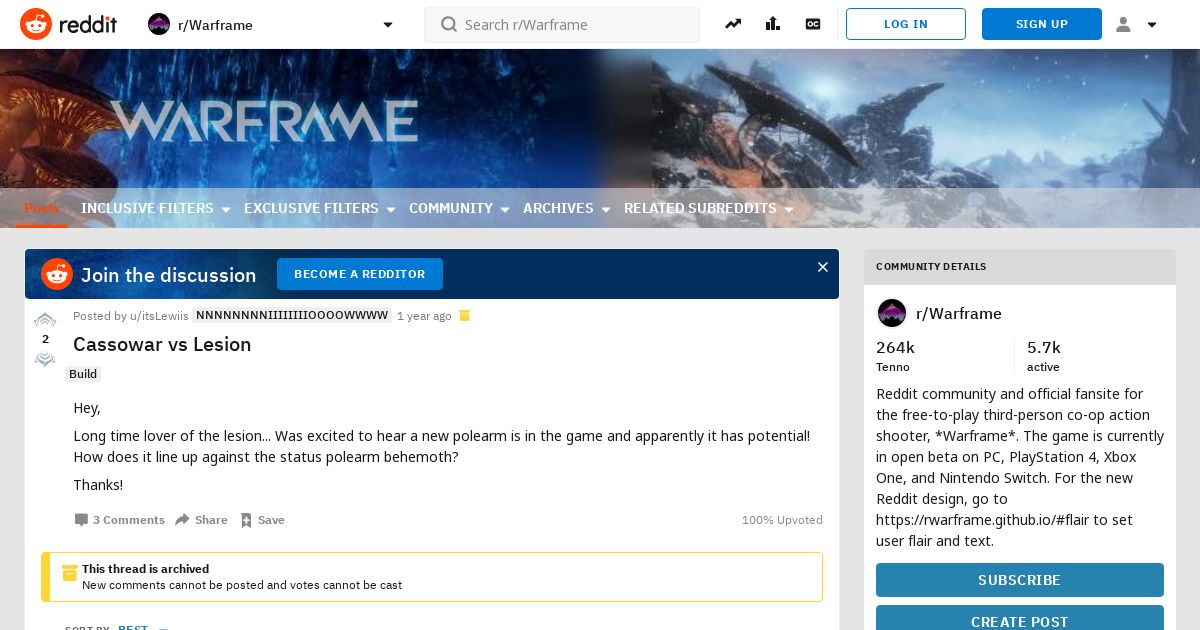Click the WARFRAME banner logo
Image resolution: width=1200 pixels, height=630 pixels.
[264, 121]
